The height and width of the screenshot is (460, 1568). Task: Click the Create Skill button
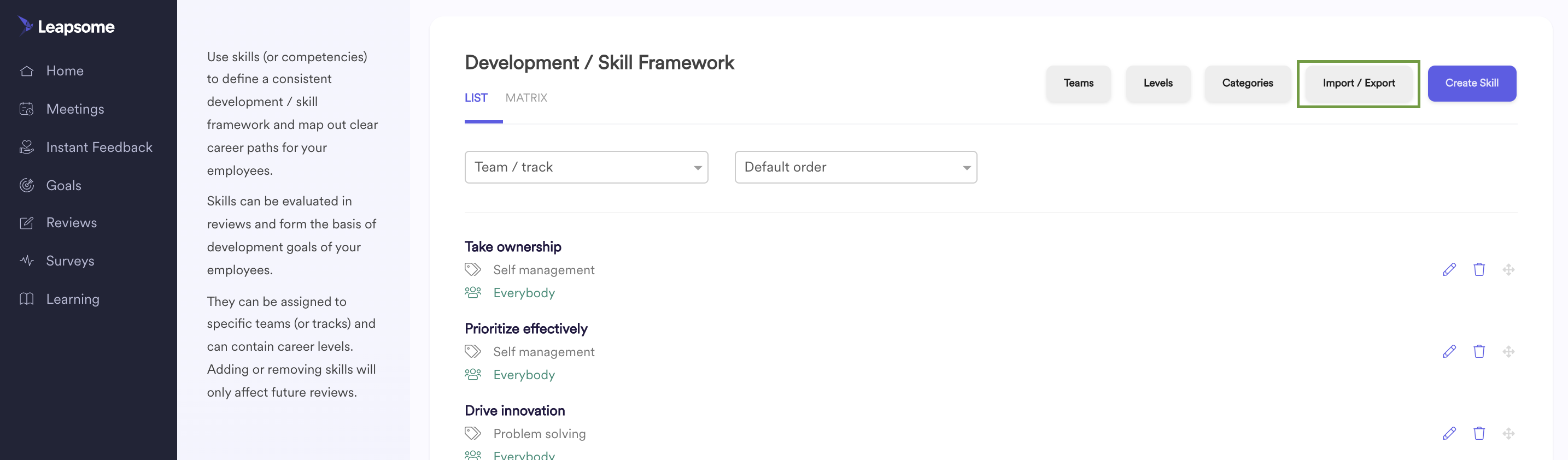[1472, 84]
